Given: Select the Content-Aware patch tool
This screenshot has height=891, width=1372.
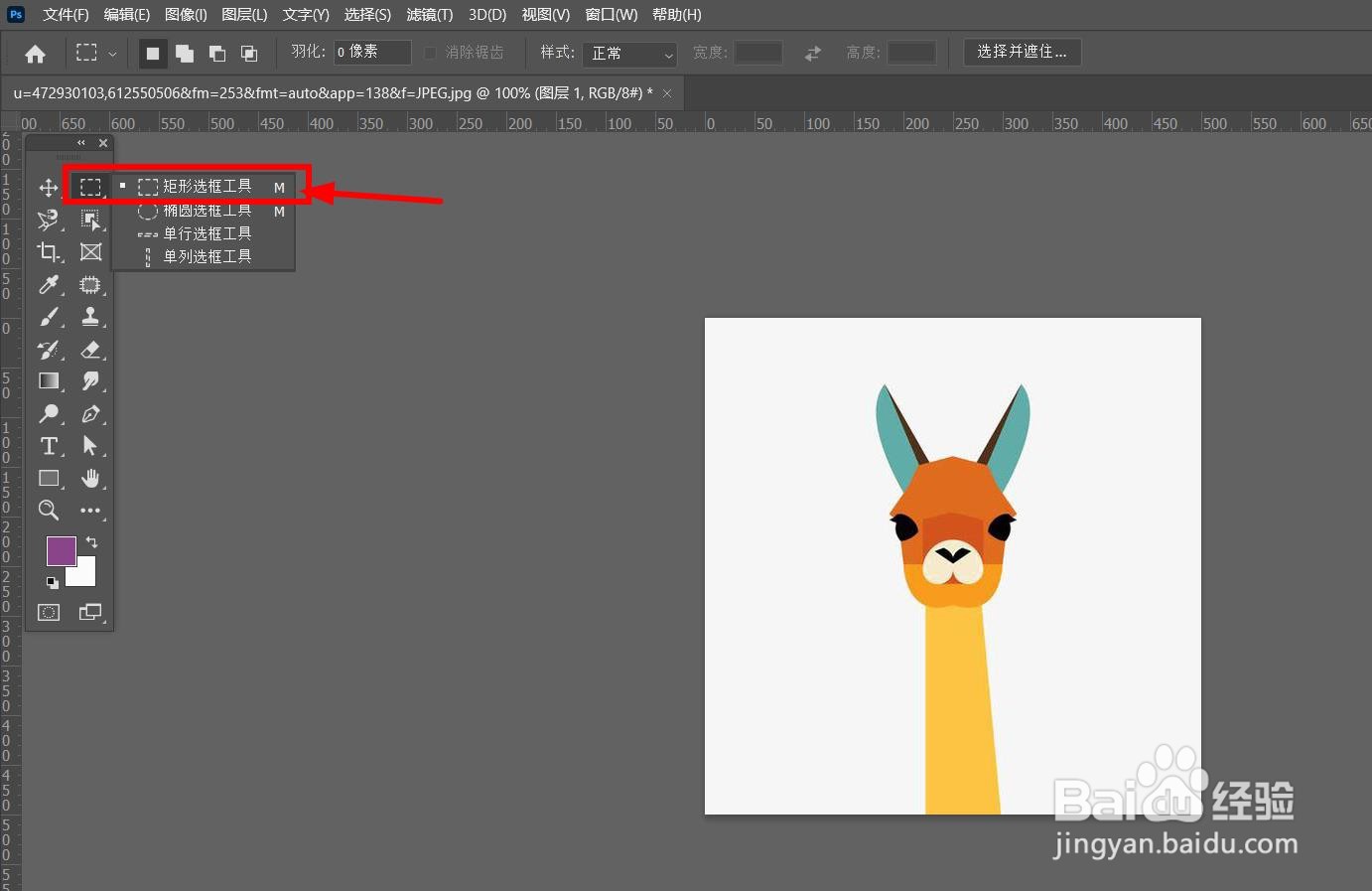Looking at the screenshot, I should point(90,285).
